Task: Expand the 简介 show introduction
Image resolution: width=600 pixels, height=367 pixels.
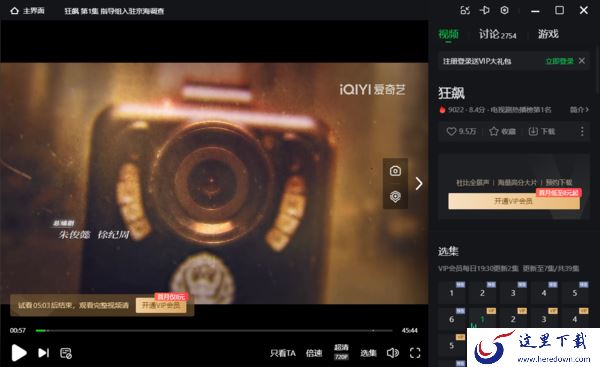Action: click(x=579, y=110)
